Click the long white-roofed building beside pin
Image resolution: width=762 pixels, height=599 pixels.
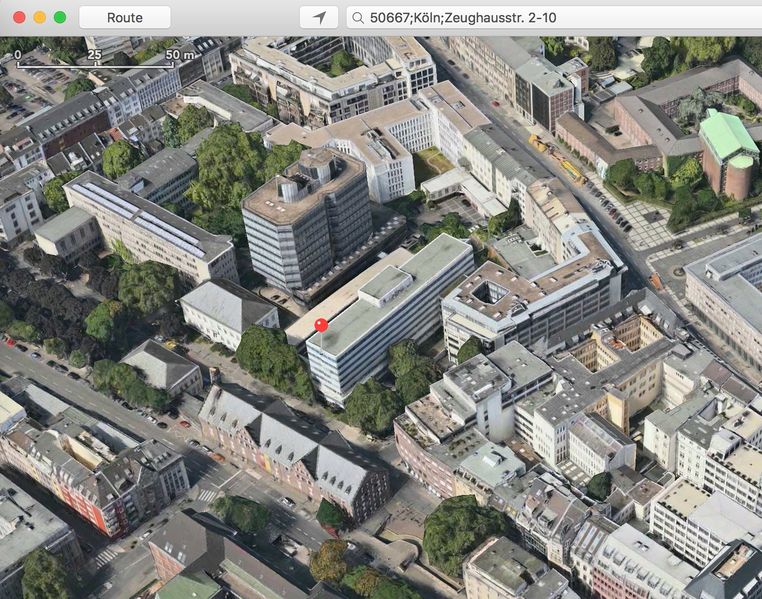390,310
